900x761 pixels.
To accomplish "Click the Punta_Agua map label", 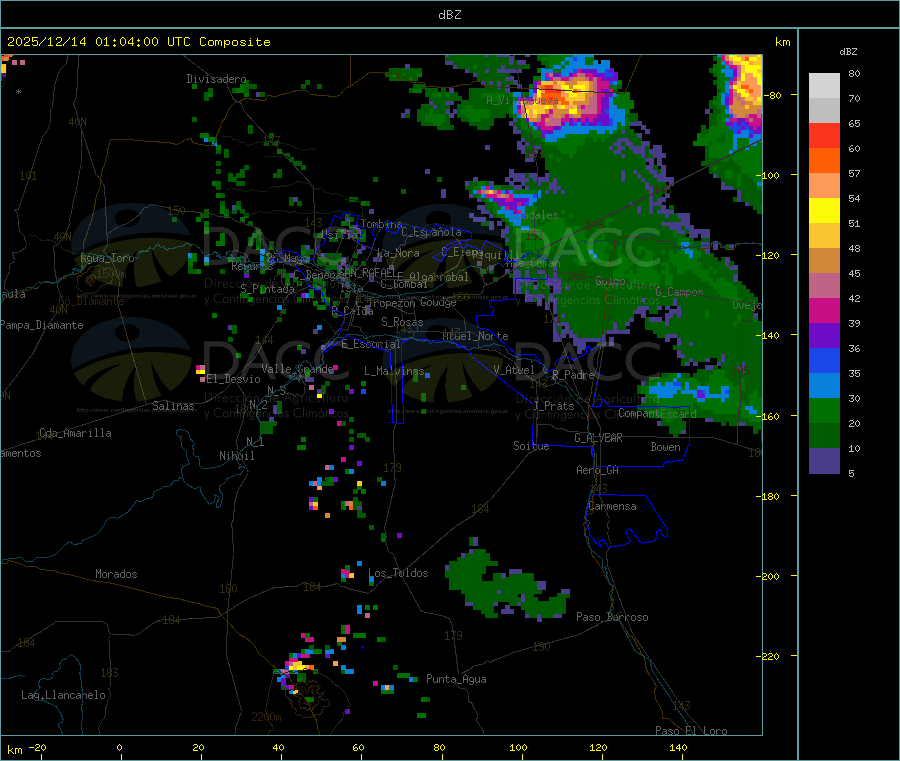I will point(456,679).
